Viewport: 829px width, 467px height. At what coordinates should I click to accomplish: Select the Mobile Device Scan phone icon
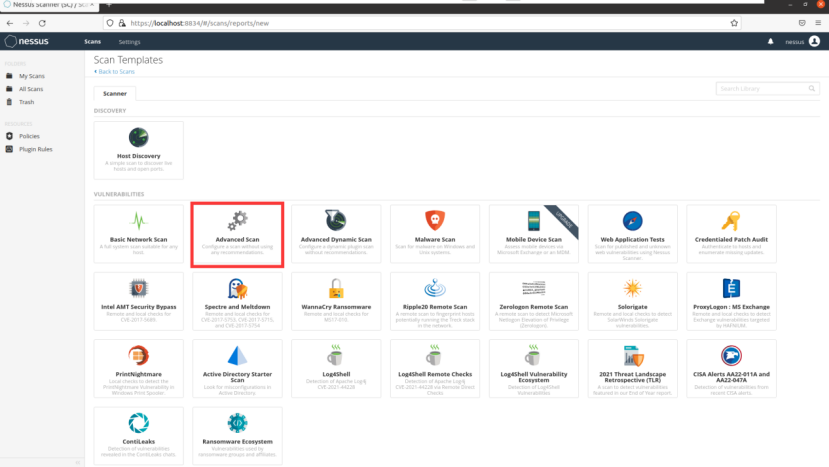pyautogui.click(x=533, y=221)
